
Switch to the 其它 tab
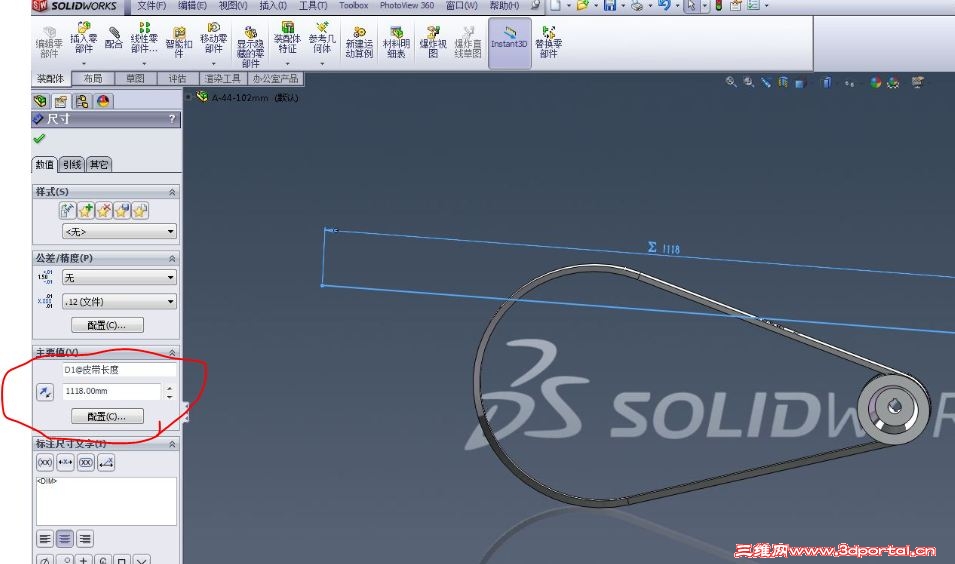[99, 164]
